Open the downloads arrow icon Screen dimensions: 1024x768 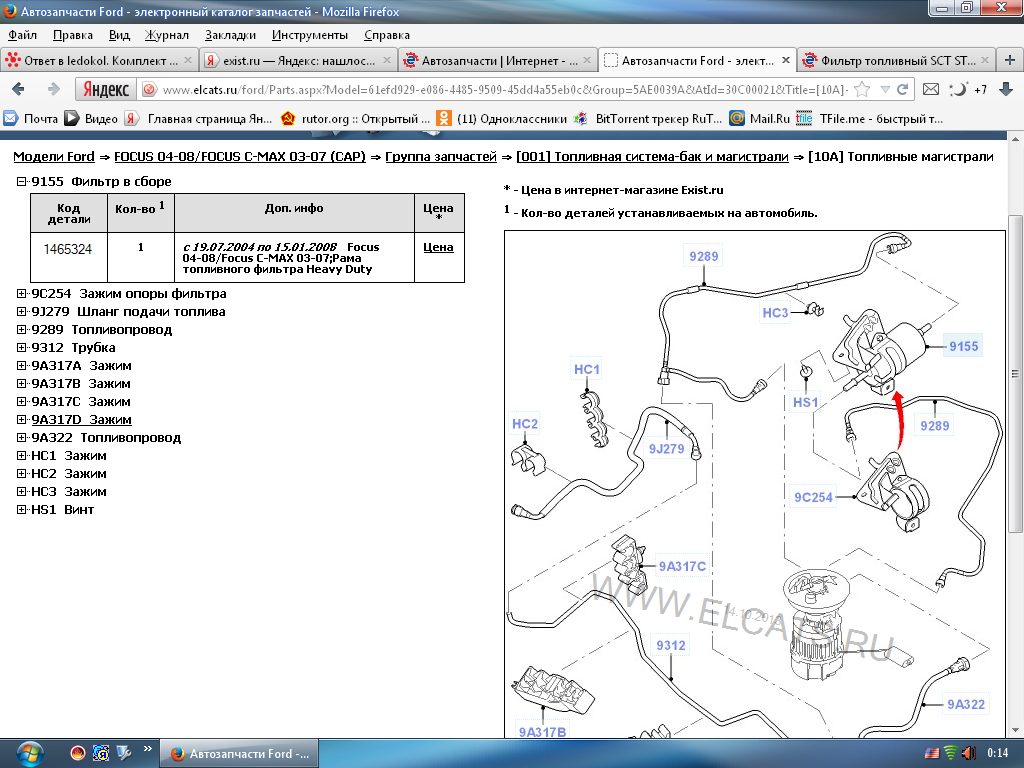point(1006,89)
